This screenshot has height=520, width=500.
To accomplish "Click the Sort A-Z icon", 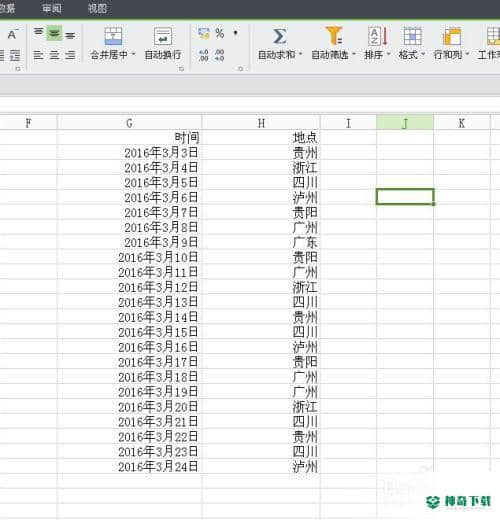I will coord(378,36).
